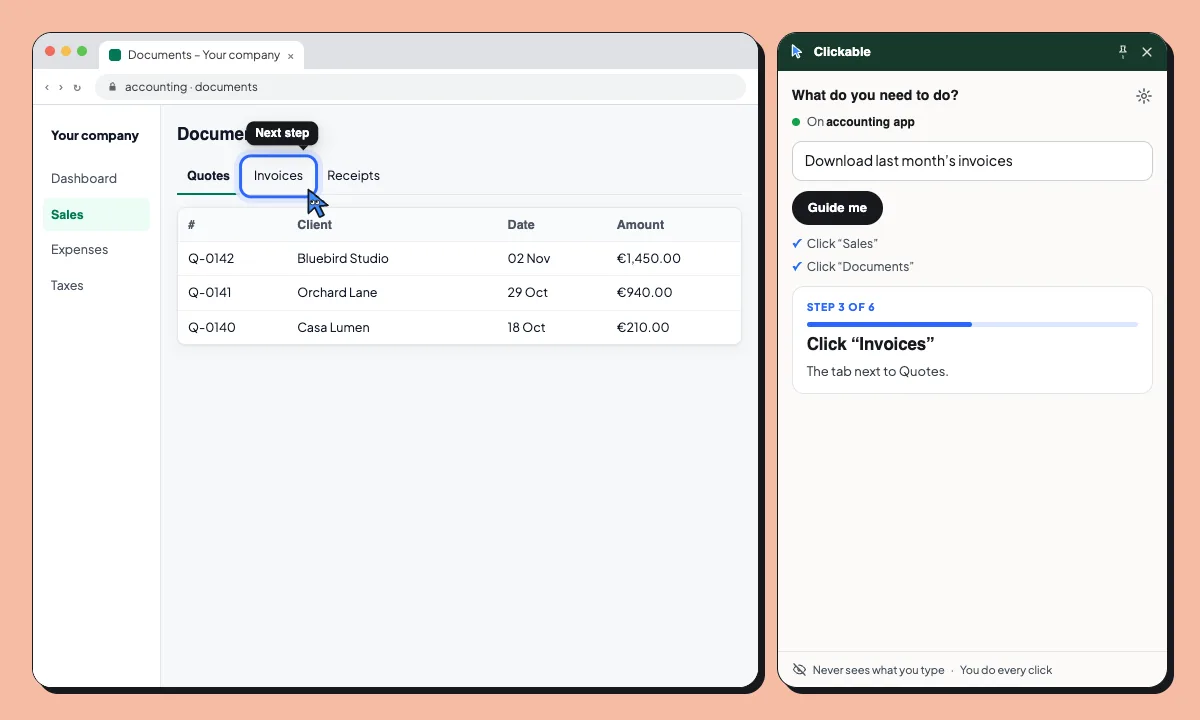The height and width of the screenshot is (720, 1200).
Task: Open Clickable settings gear
Action: coord(1144,96)
